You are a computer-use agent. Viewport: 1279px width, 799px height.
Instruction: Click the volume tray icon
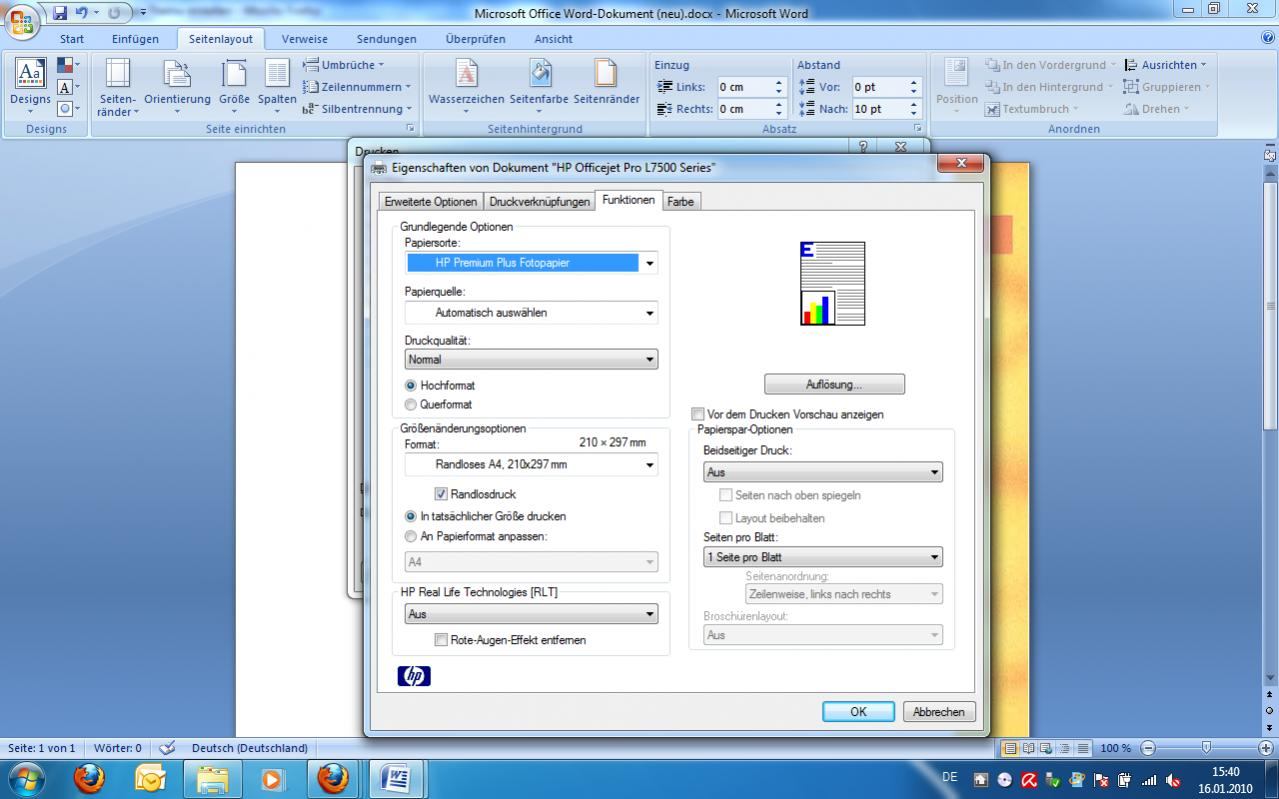pos(1173,780)
